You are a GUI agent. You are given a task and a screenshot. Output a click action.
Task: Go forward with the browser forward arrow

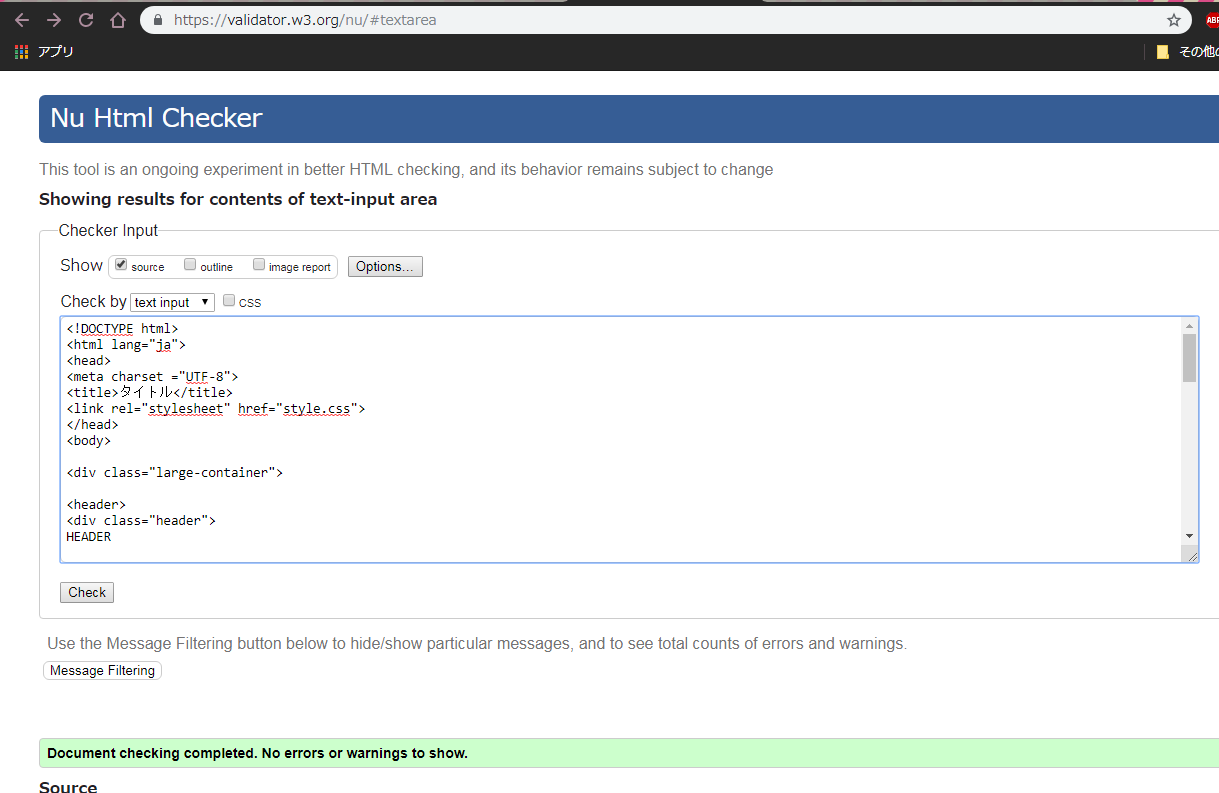tap(54, 20)
